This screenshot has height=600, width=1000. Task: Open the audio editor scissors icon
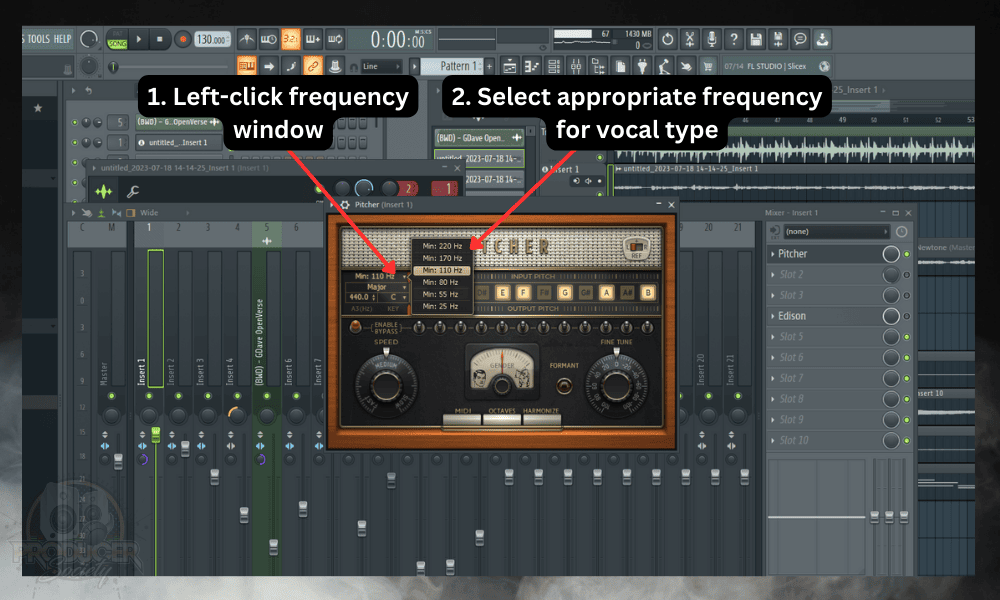tap(689, 40)
